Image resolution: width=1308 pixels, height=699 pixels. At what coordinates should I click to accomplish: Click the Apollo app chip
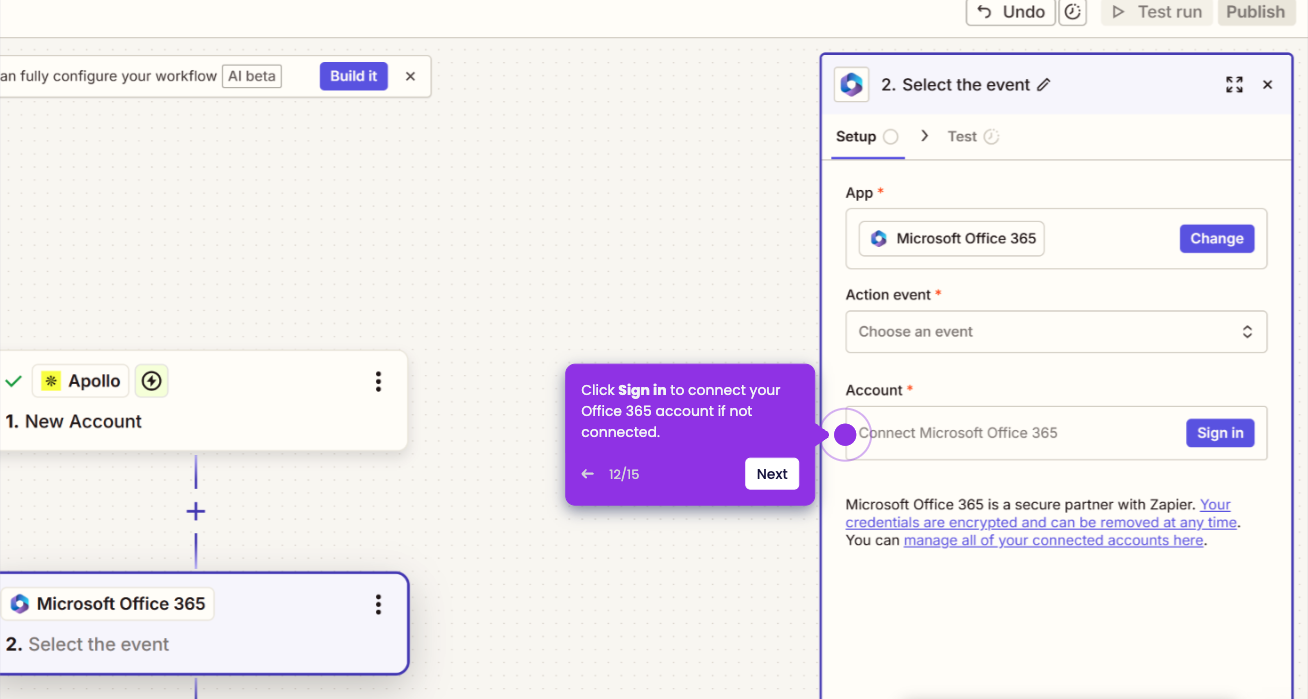coord(81,381)
